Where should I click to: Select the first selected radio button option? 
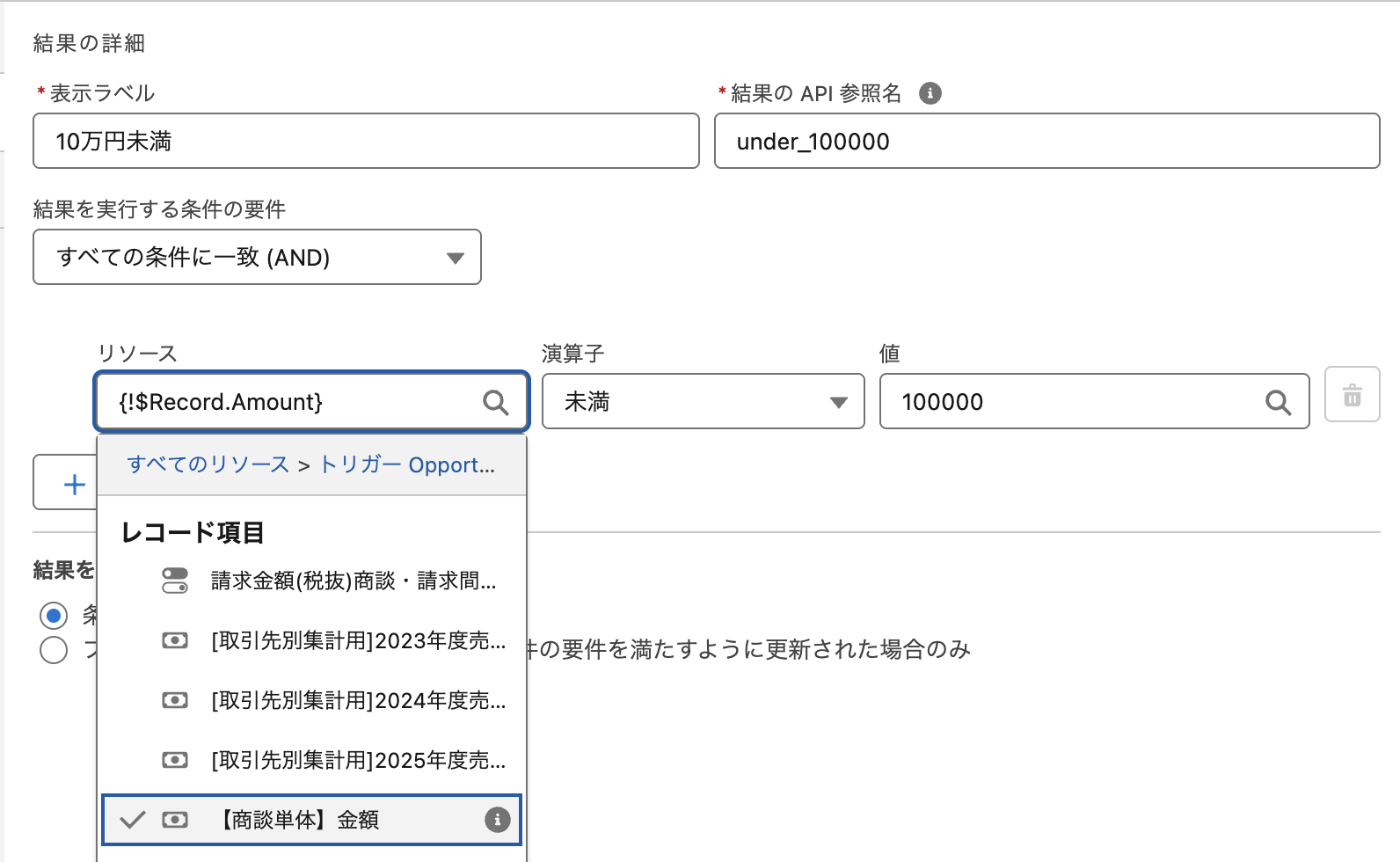pos(54,615)
